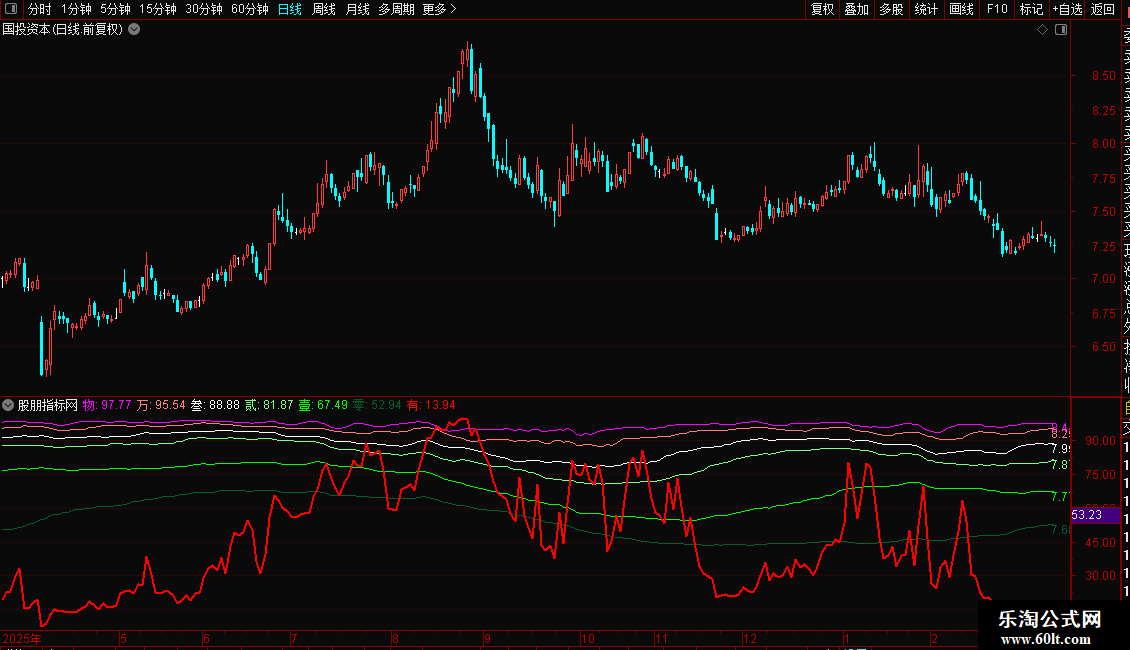Viewport: 1130px width, 650px height.
Task: Click the 2025年 date axis label
Action: tap(22, 638)
